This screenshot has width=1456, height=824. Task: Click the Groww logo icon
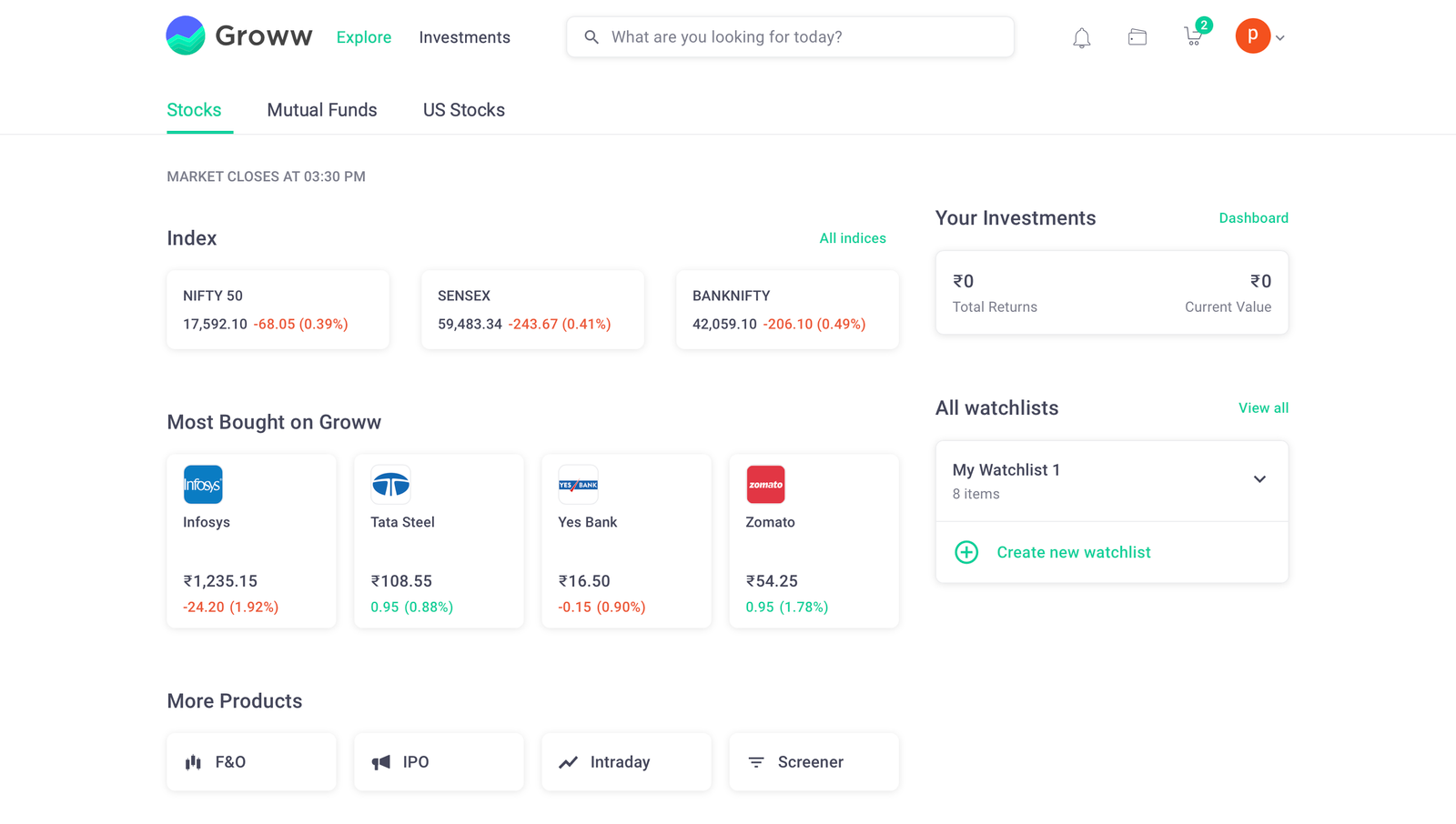click(x=186, y=35)
